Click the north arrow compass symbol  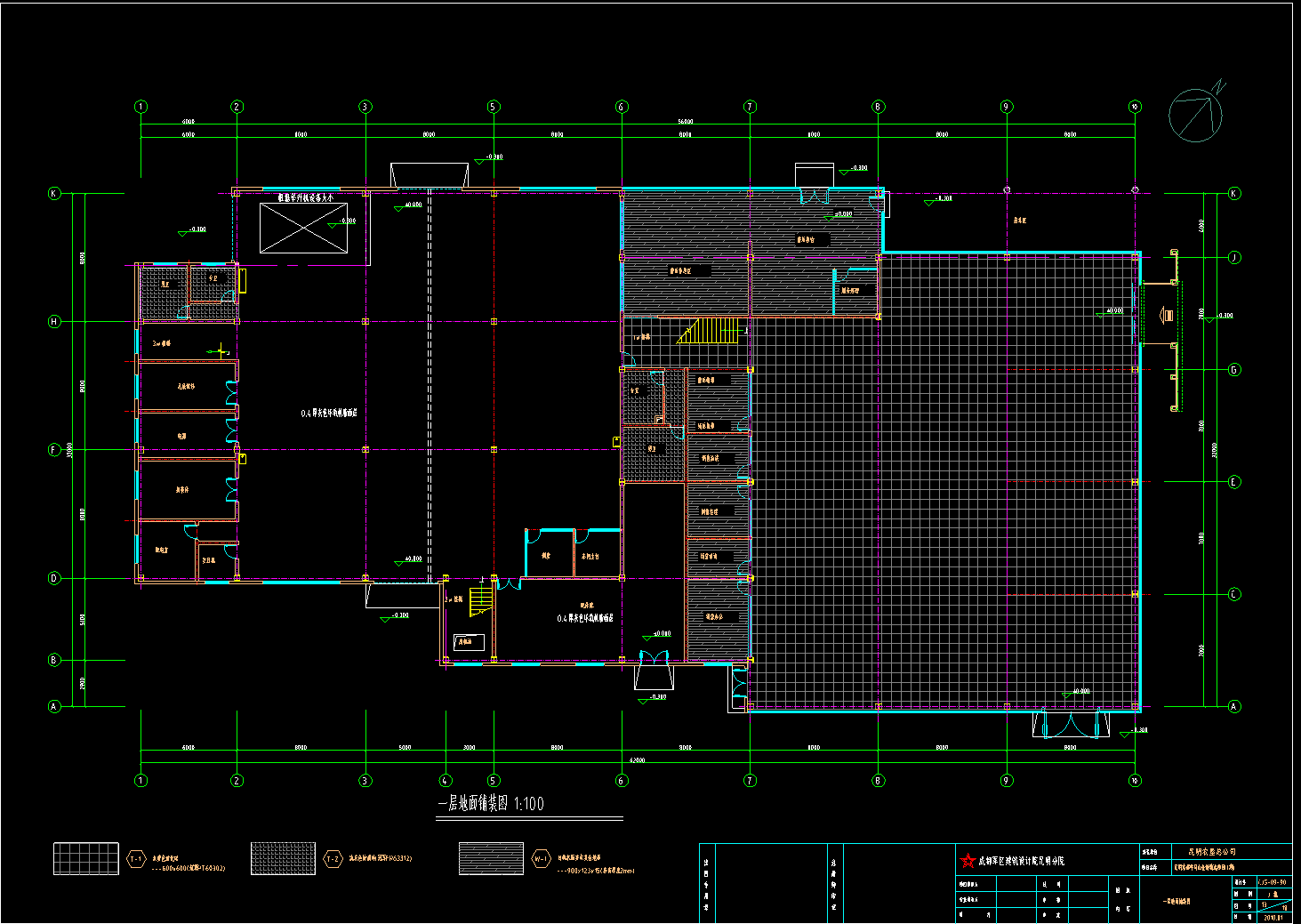tap(1195, 115)
